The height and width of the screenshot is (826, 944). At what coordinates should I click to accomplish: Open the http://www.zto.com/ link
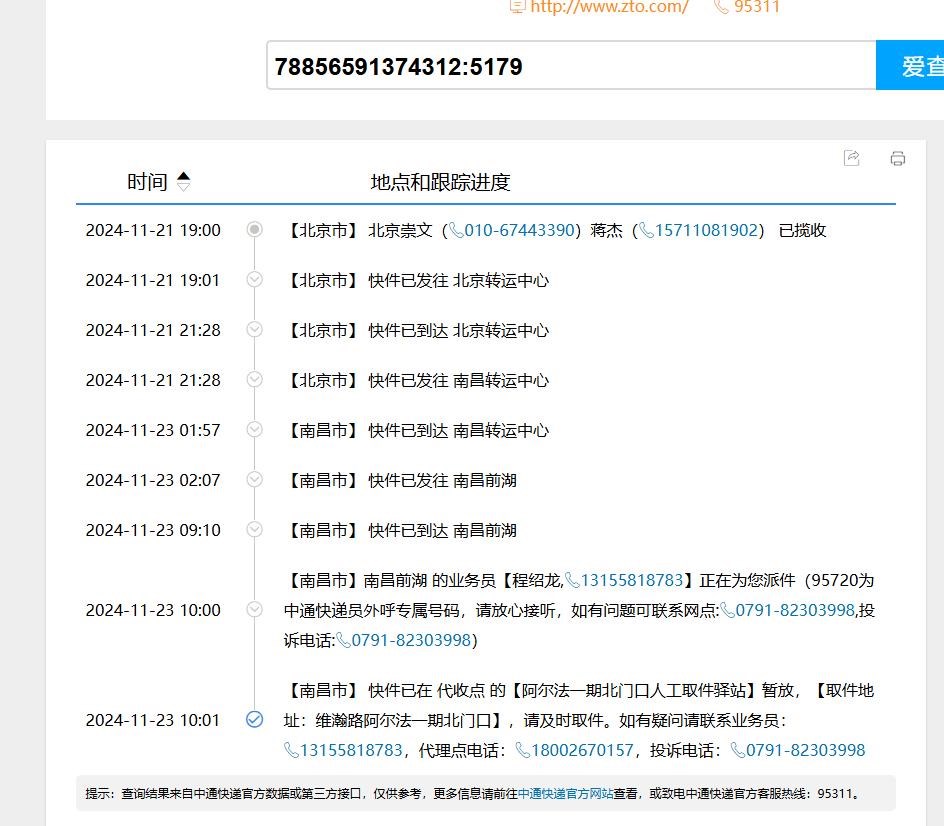[x=609, y=7]
